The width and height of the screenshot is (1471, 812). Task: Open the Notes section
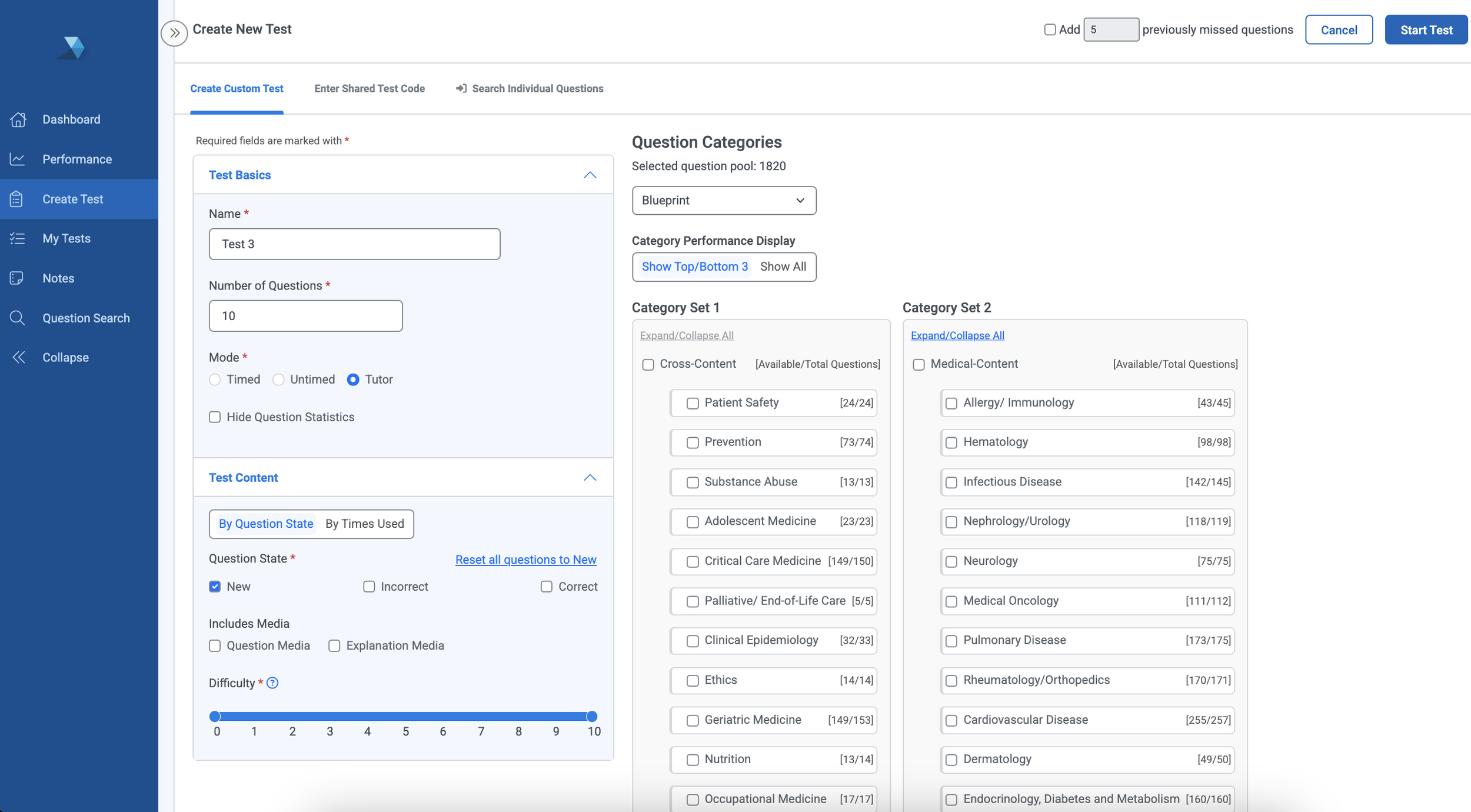coord(58,278)
